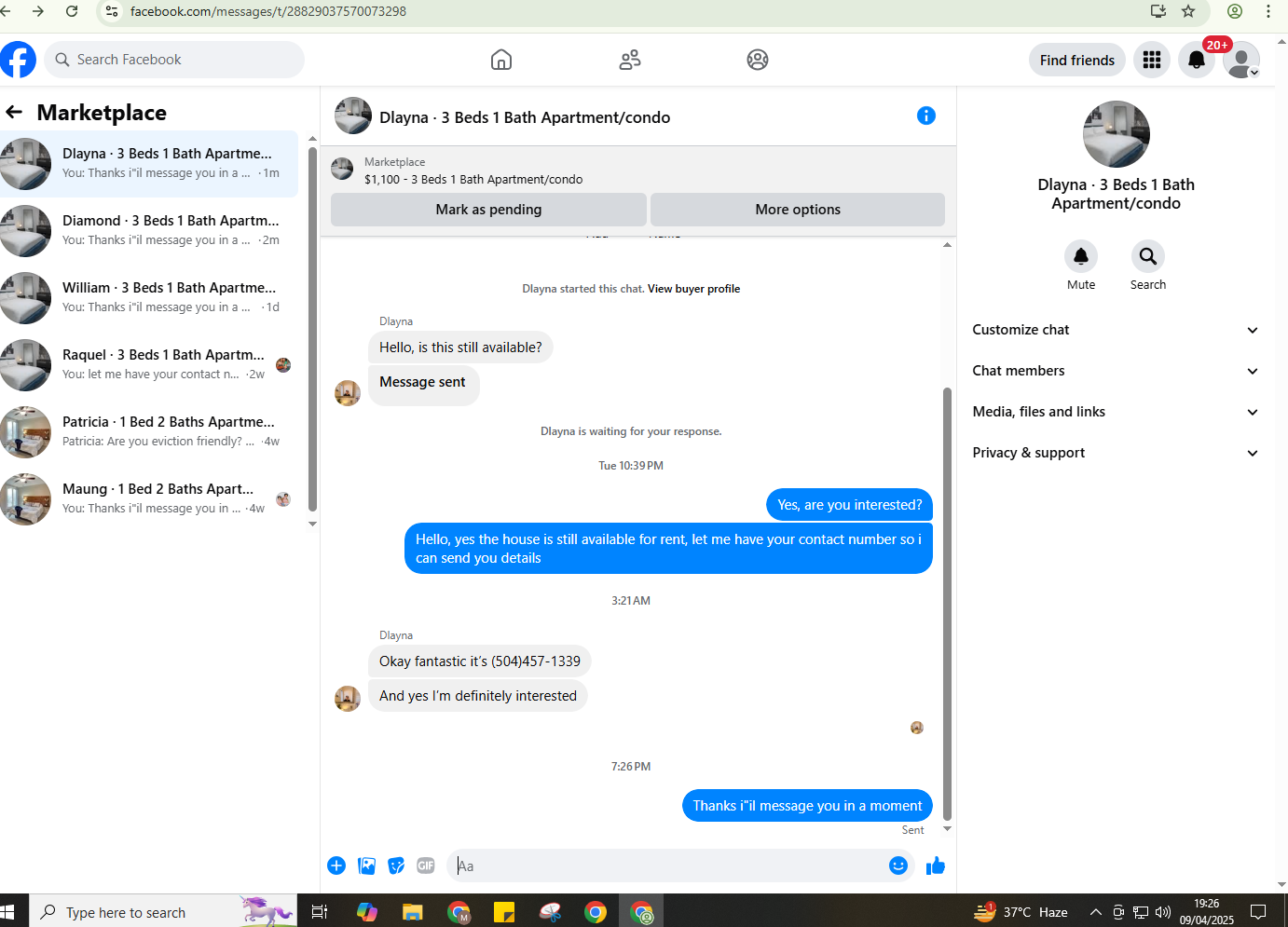Select the 'Yes, are you interested?' message
This screenshot has width=1288, height=927.
pos(850,505)
